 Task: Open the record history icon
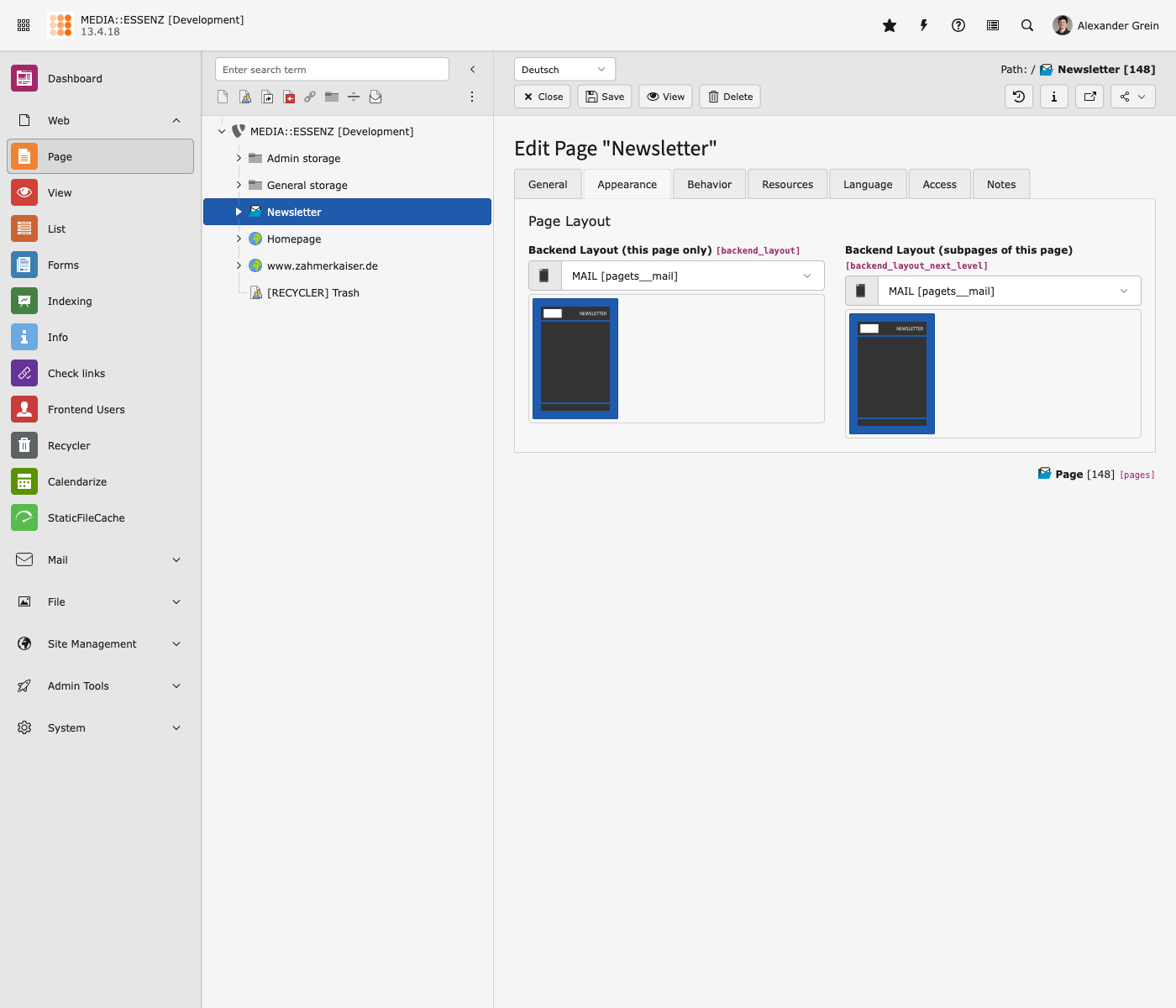1019,97
